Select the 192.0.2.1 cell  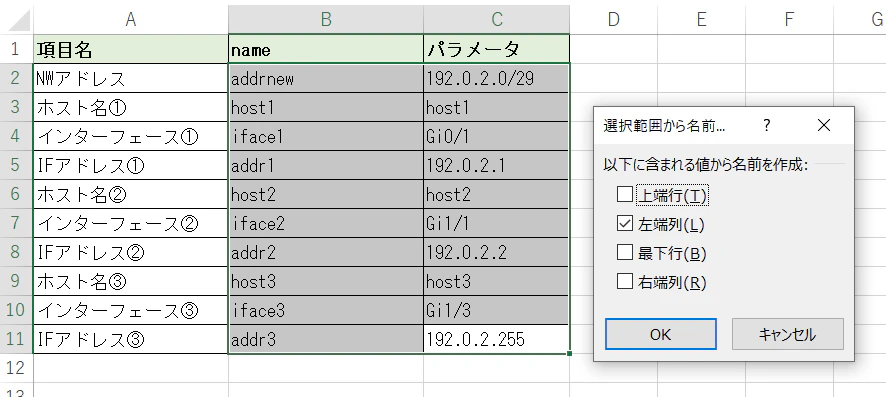(x=497, y=165)
